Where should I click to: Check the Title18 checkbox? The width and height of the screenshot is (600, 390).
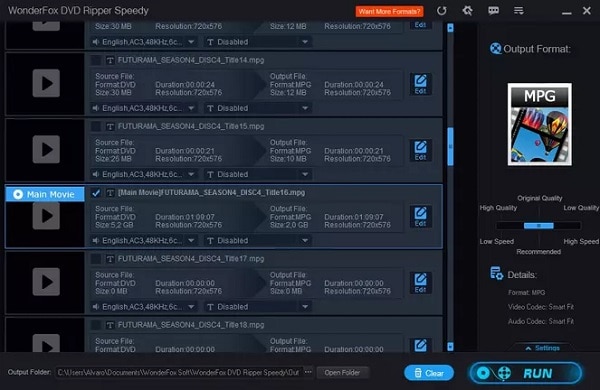coord(96,325)
